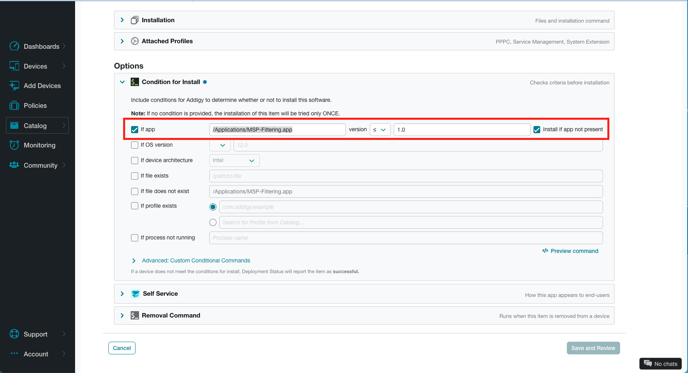688x373 pixels.
Task: Click the Dashboards gauge icon
Action: 14,46
